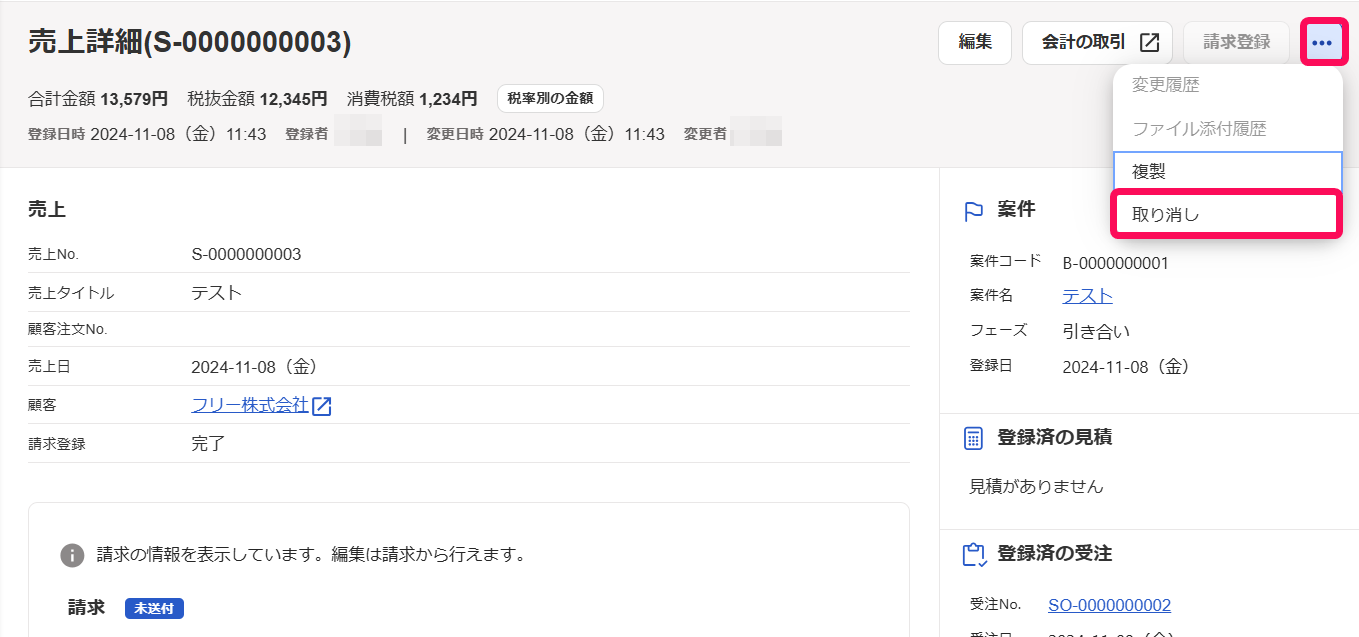The width and height of the screenshot is (1359, 637).
Task: Open the three-dot more options menu
Action: click(1323, 43)
